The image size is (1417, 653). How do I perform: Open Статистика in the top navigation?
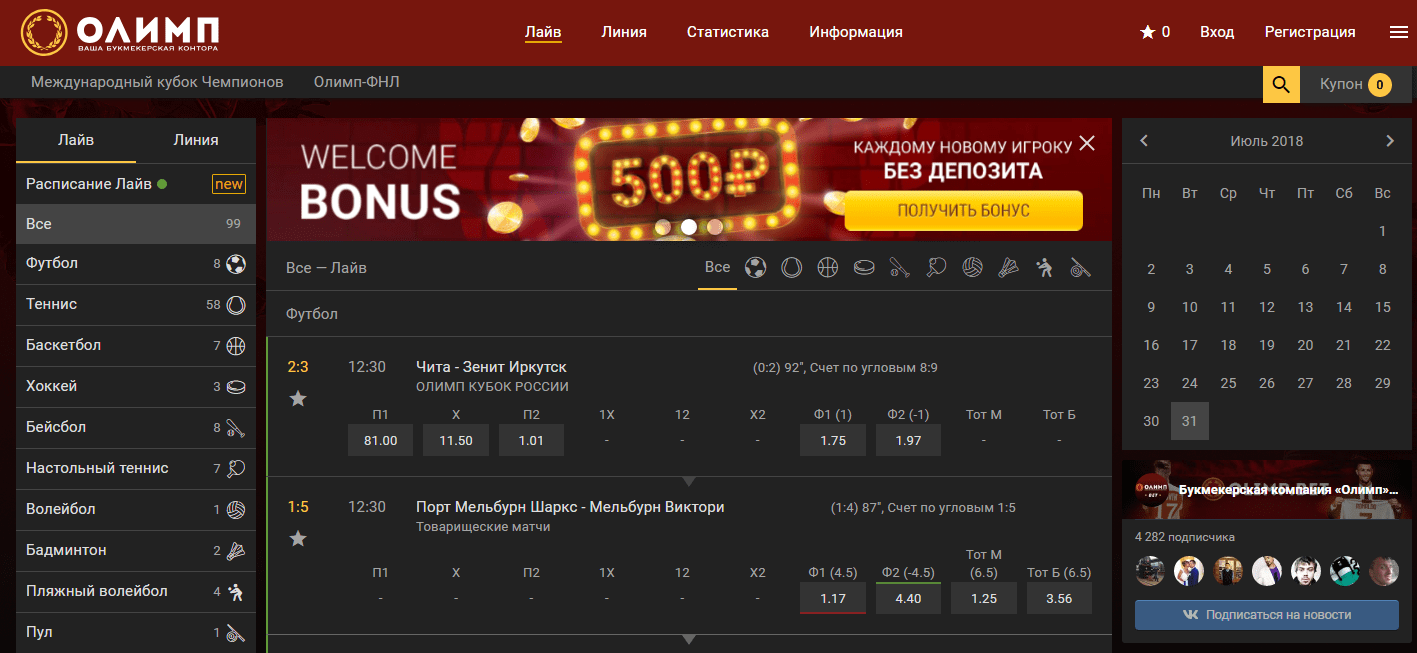[727, 32]
